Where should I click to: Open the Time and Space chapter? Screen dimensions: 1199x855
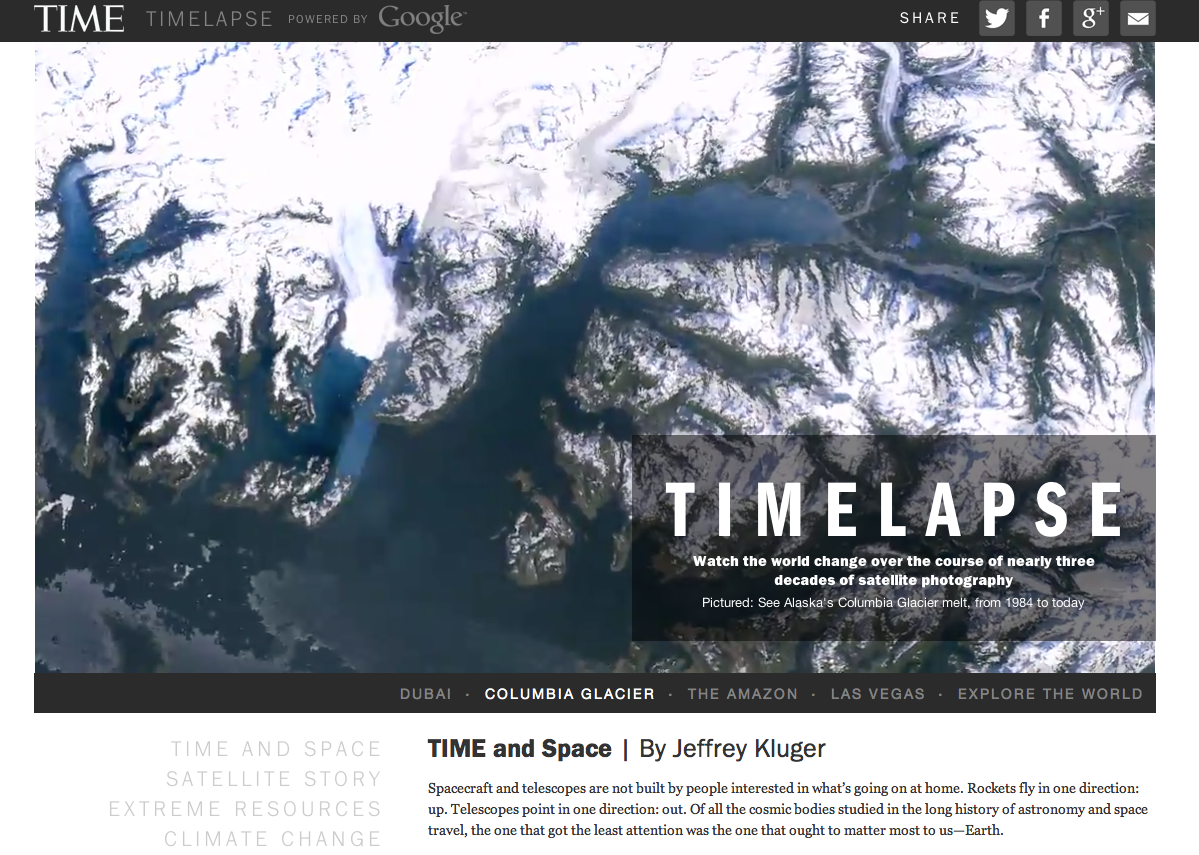click(276, 749)
